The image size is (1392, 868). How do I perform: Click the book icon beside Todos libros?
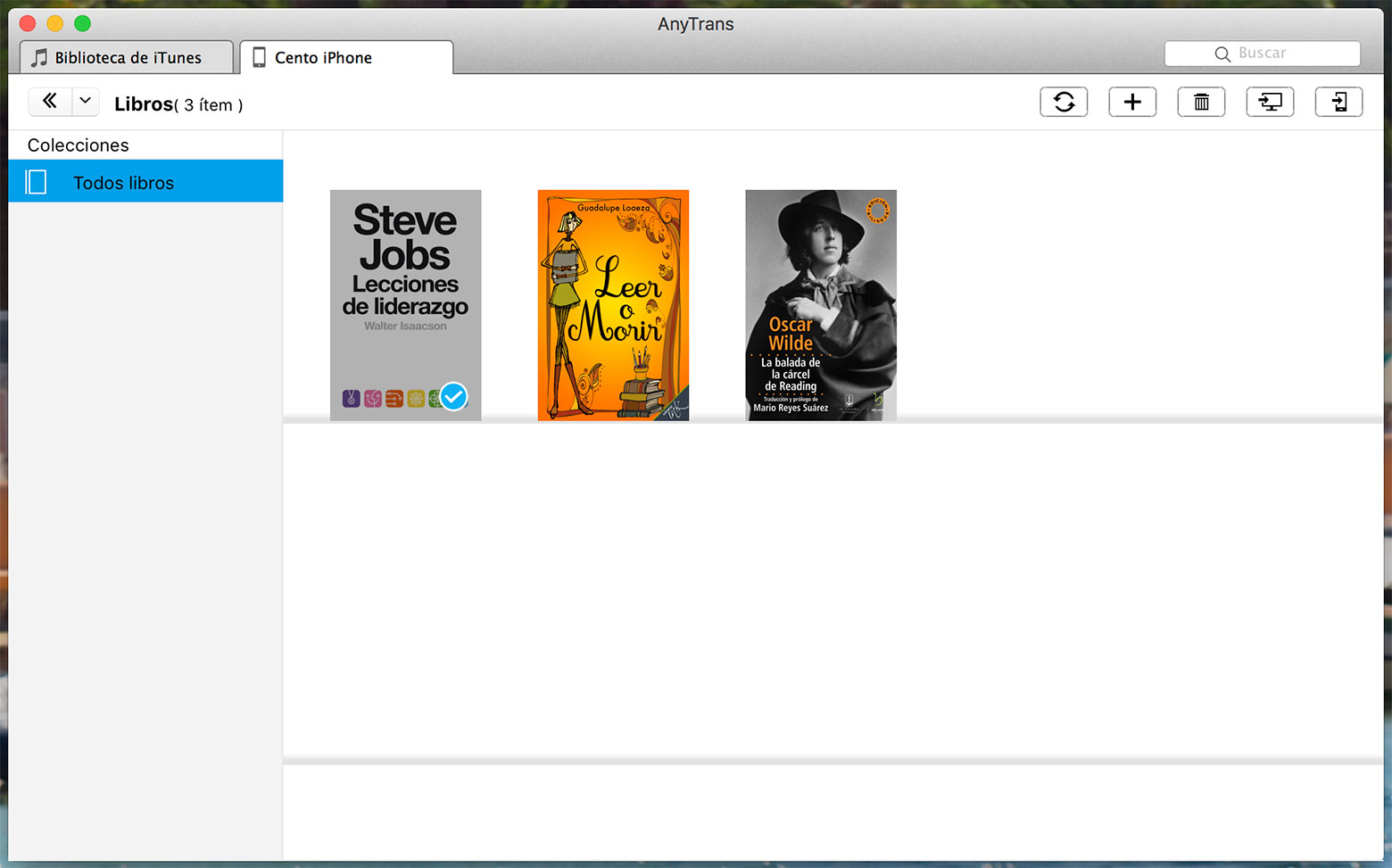(37, 182)
